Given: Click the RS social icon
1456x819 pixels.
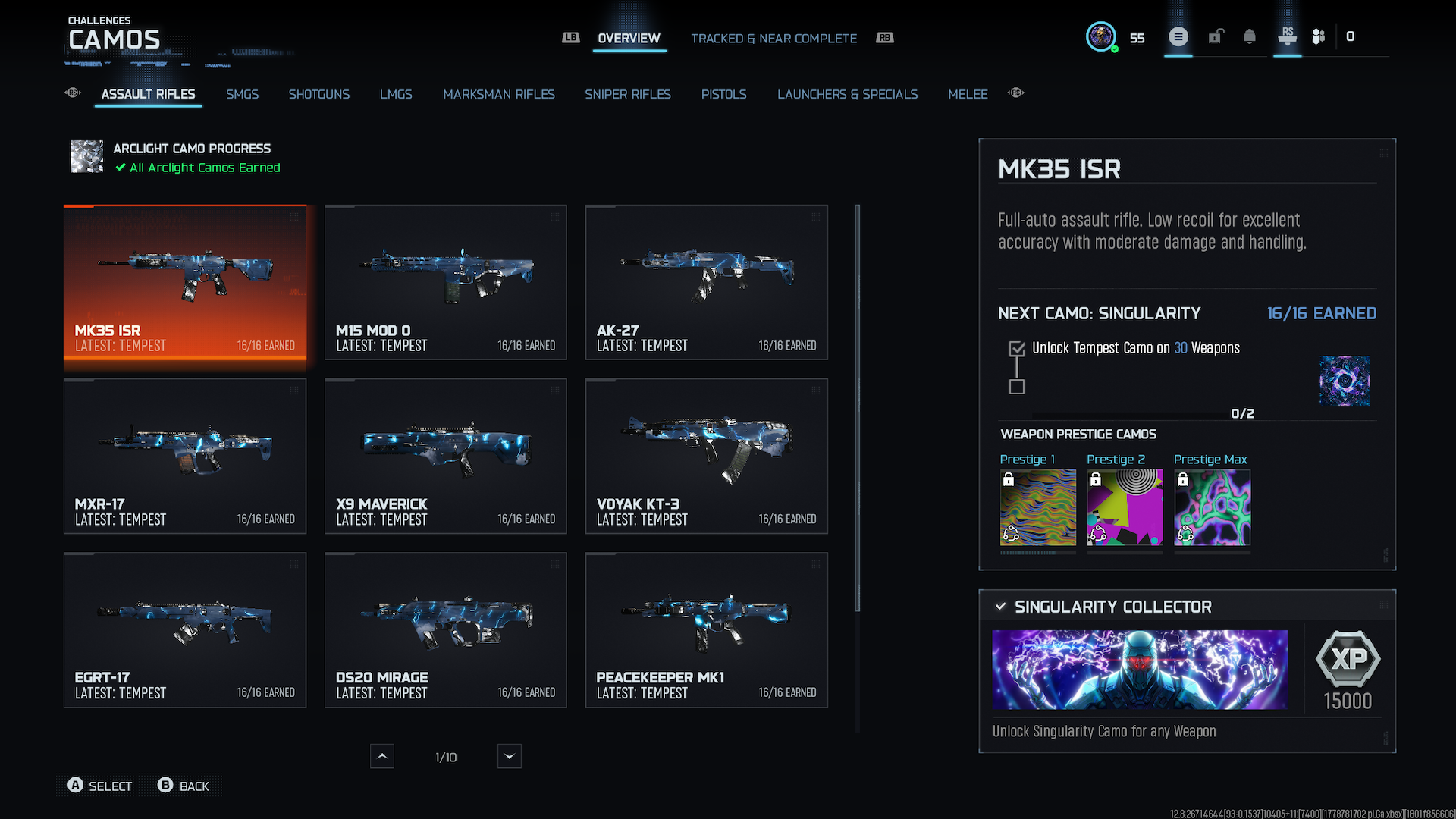Looking at the screenshot, I should [x=1287, y=36].
